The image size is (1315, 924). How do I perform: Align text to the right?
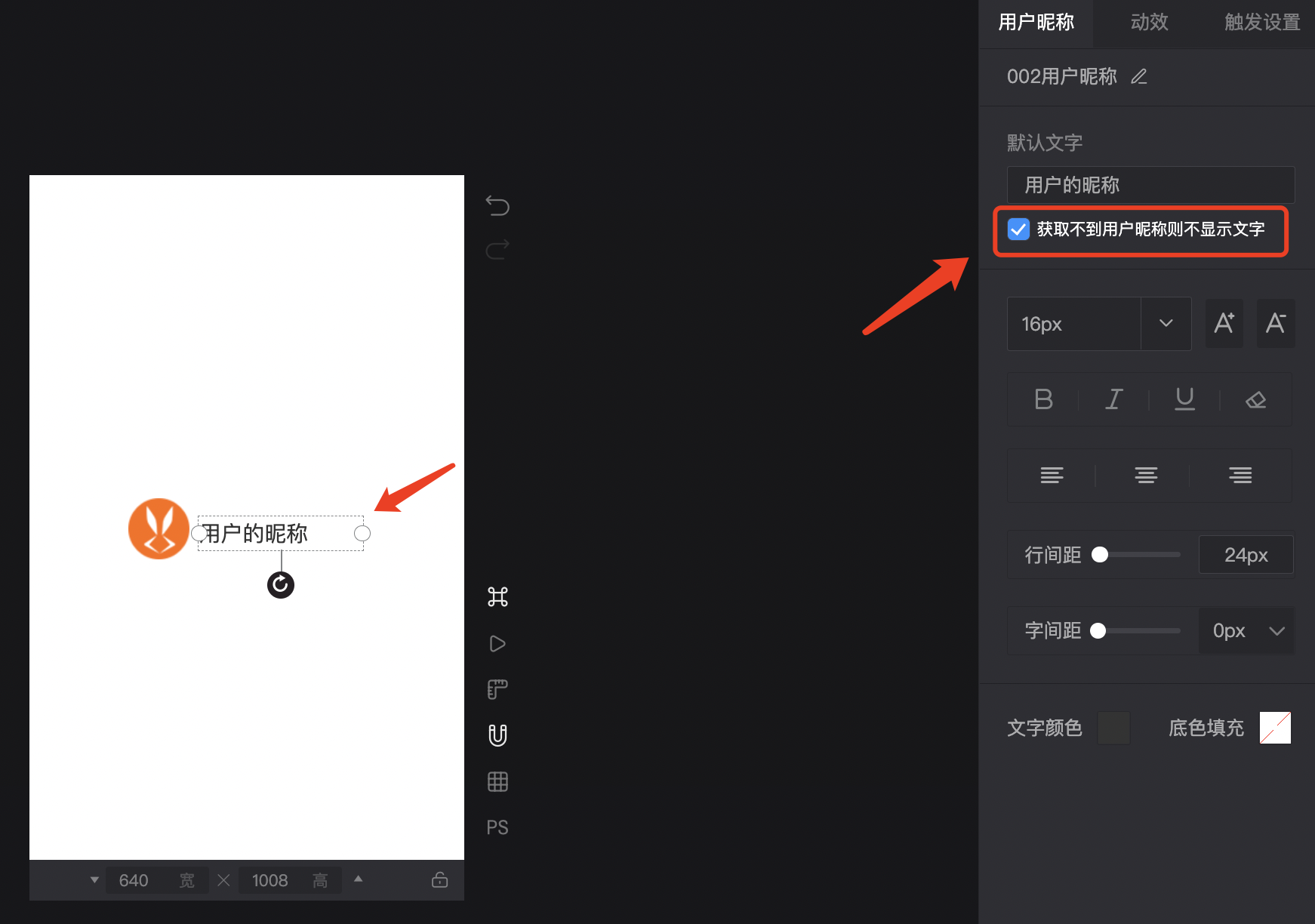[1240, 475]
